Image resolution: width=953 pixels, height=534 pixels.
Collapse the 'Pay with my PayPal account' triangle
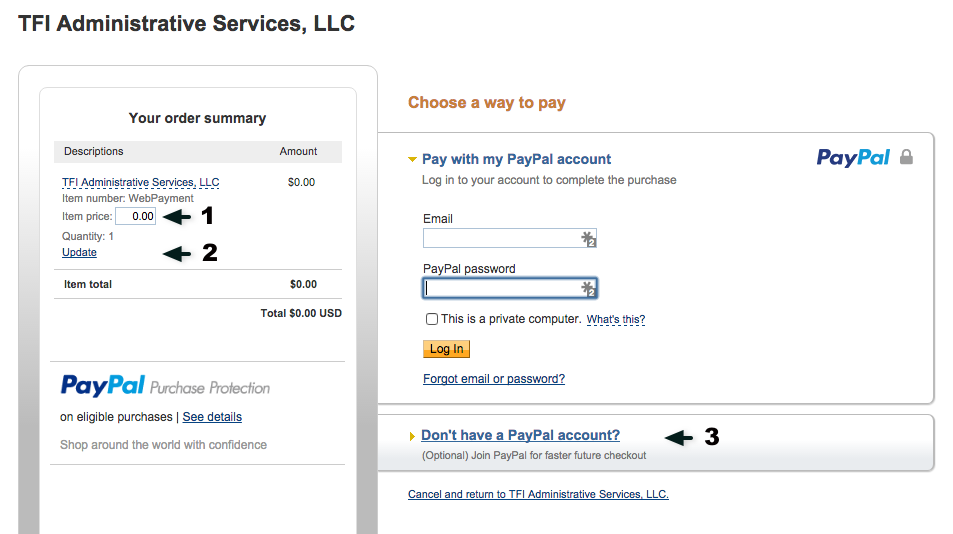[x=412, y=159]
